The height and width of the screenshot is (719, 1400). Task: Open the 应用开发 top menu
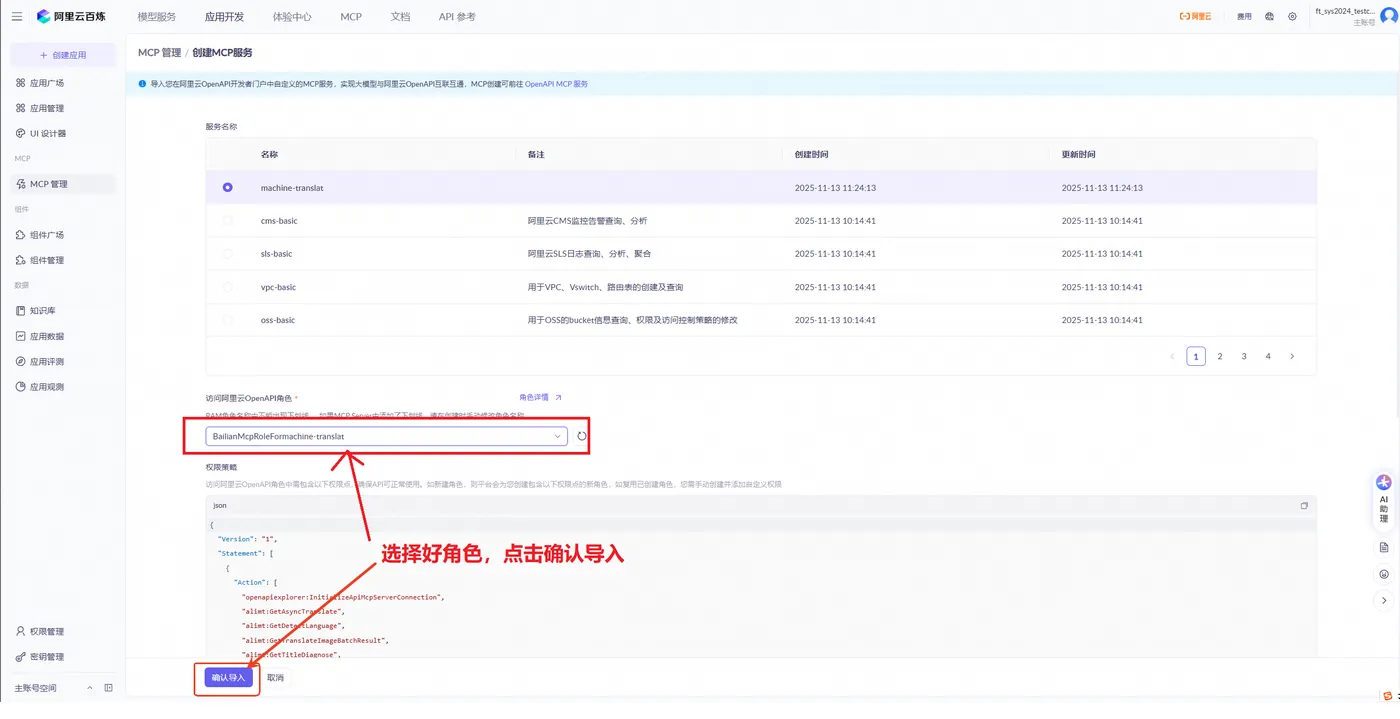tap(224, 17)
